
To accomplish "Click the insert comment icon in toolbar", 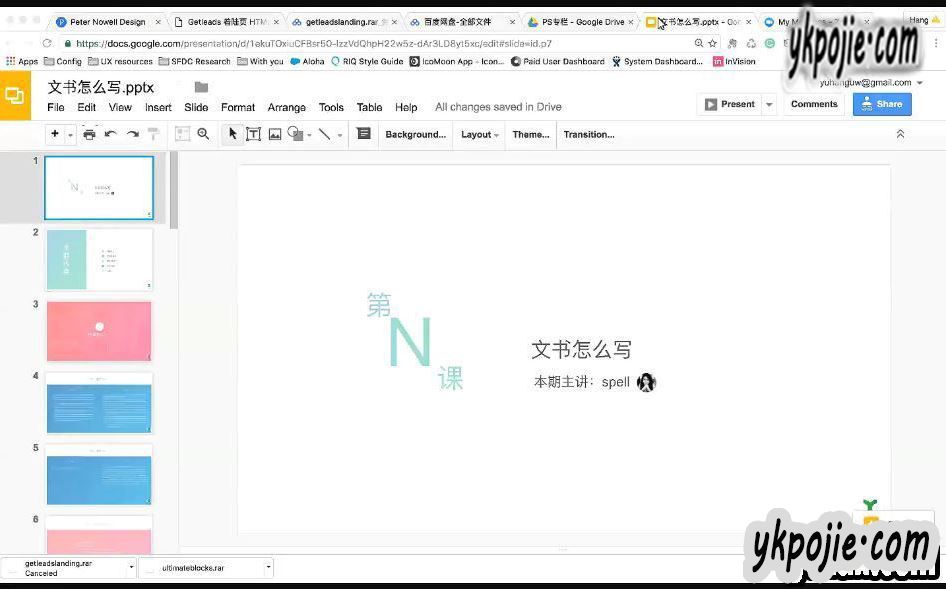I will point(363,134).
